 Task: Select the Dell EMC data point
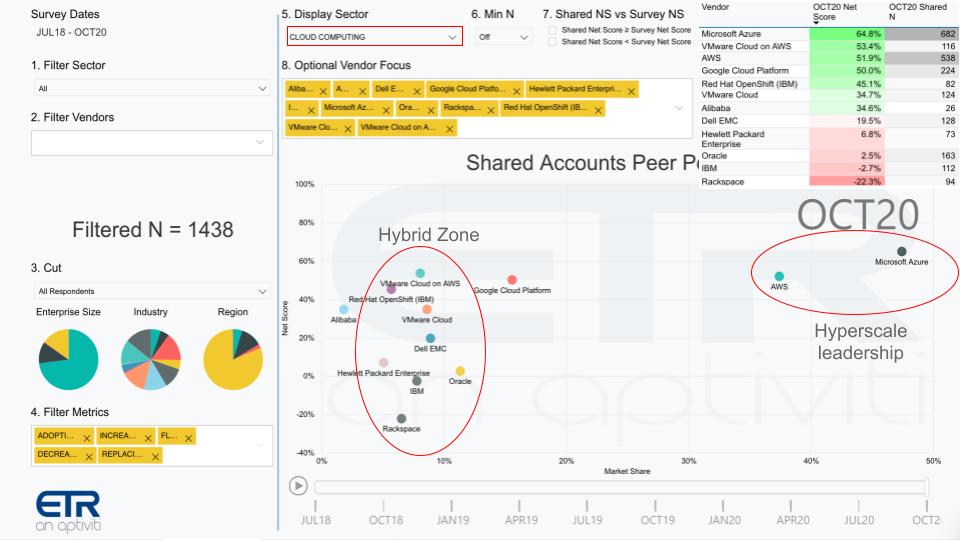coord(430,338)
